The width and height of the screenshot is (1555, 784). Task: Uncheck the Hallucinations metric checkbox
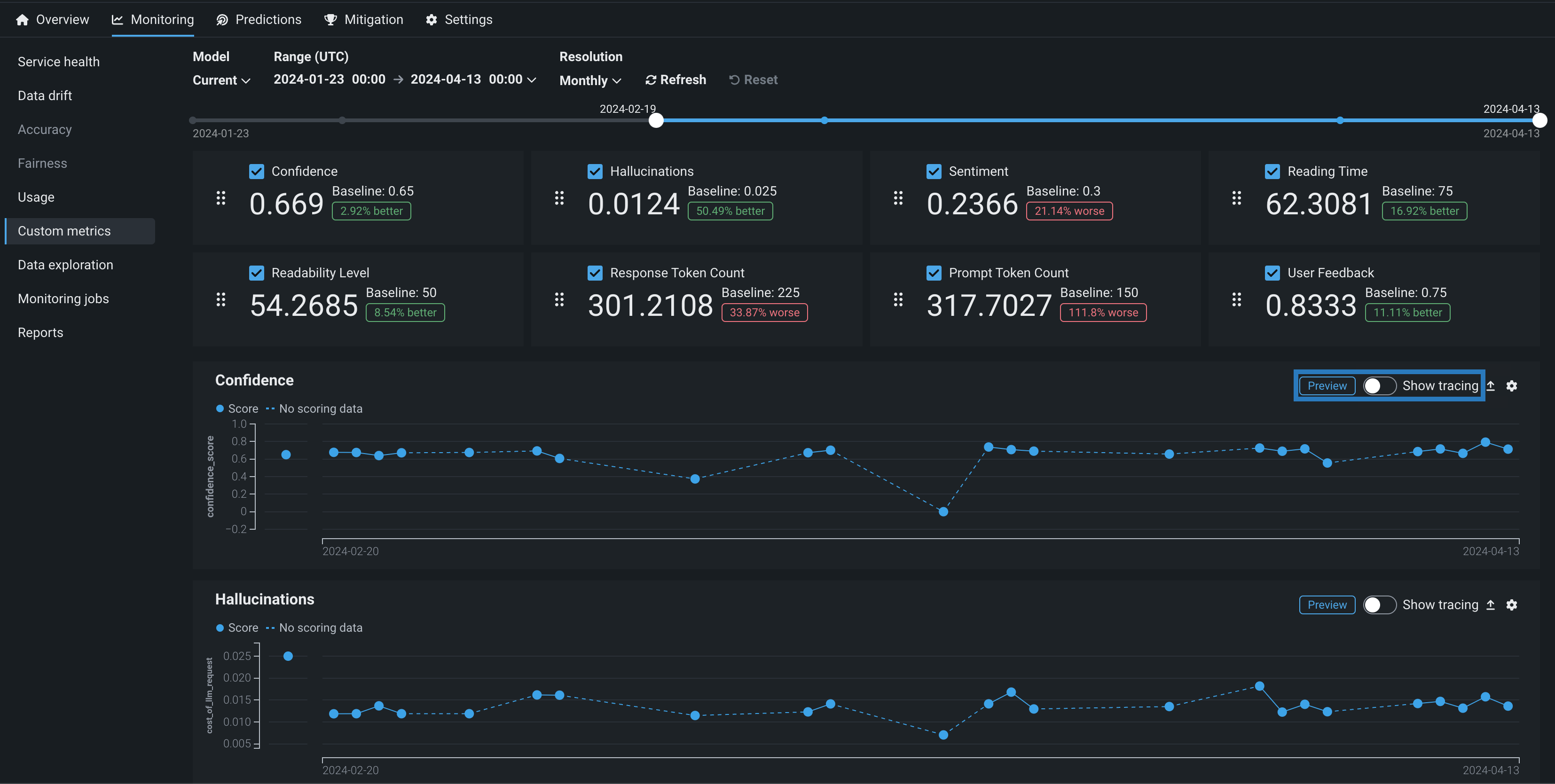595,172
